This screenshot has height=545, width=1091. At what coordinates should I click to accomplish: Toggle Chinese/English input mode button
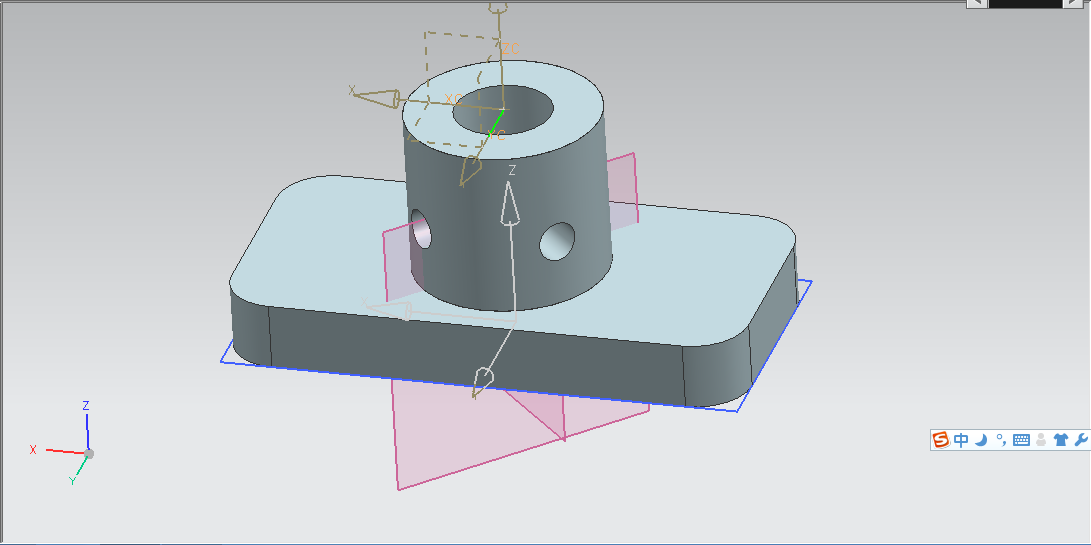(x=961, y=440)
